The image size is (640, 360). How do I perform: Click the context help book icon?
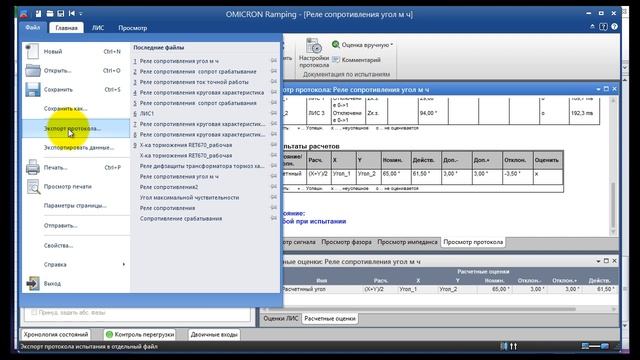[603, 27]
